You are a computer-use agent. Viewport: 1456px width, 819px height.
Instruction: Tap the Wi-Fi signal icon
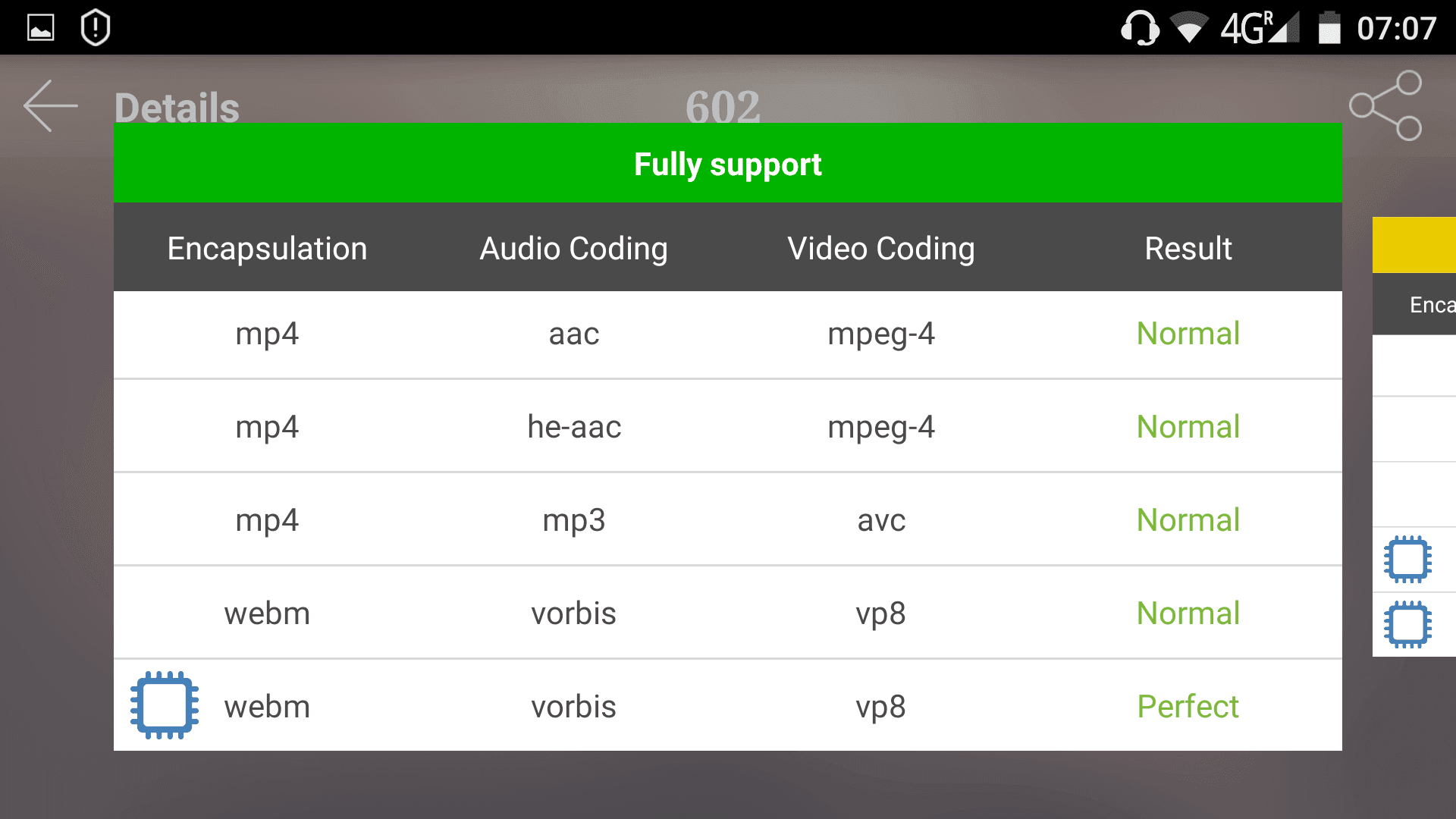point(1189,27)
